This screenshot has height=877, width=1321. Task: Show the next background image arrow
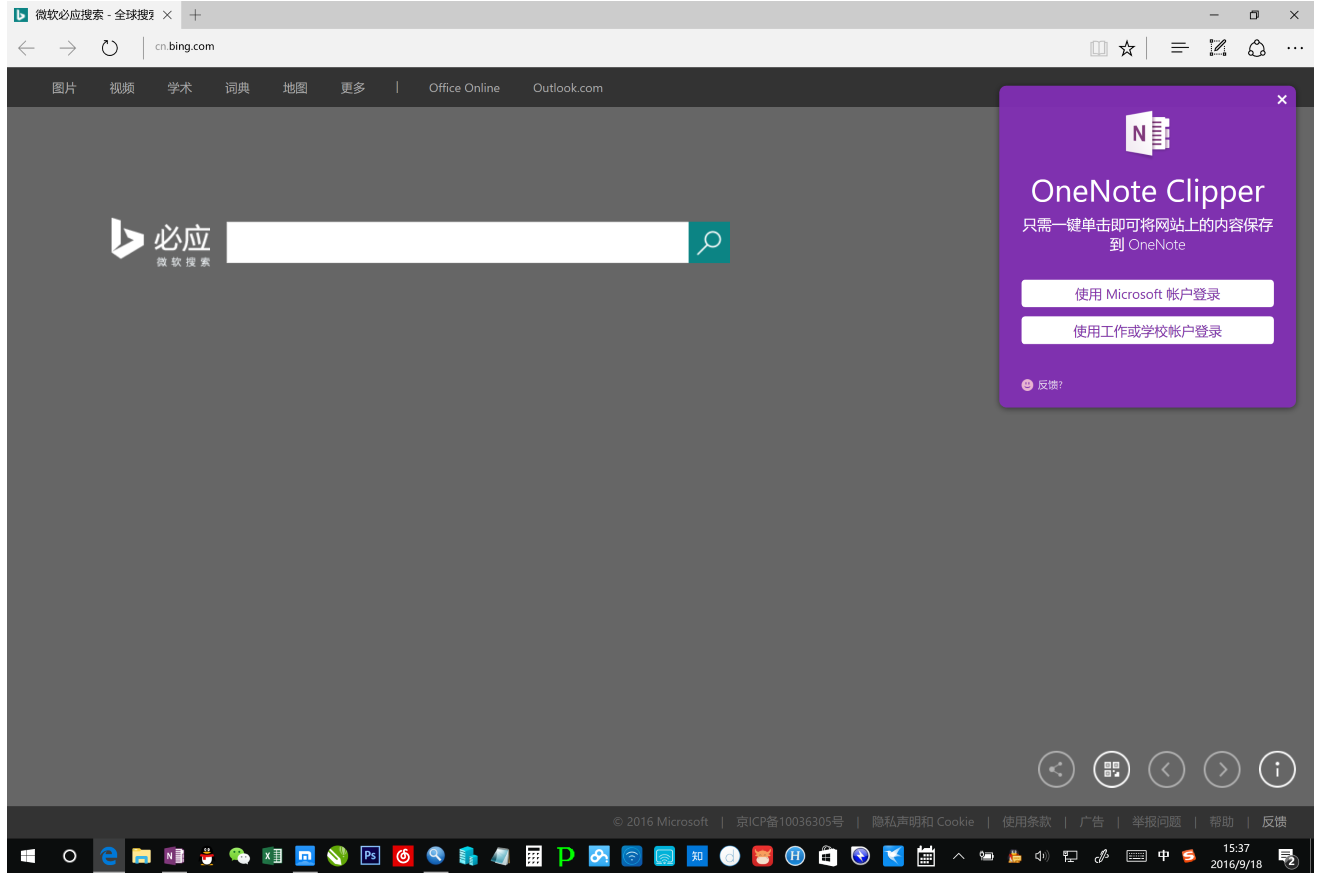click(x=1222, y=769)
